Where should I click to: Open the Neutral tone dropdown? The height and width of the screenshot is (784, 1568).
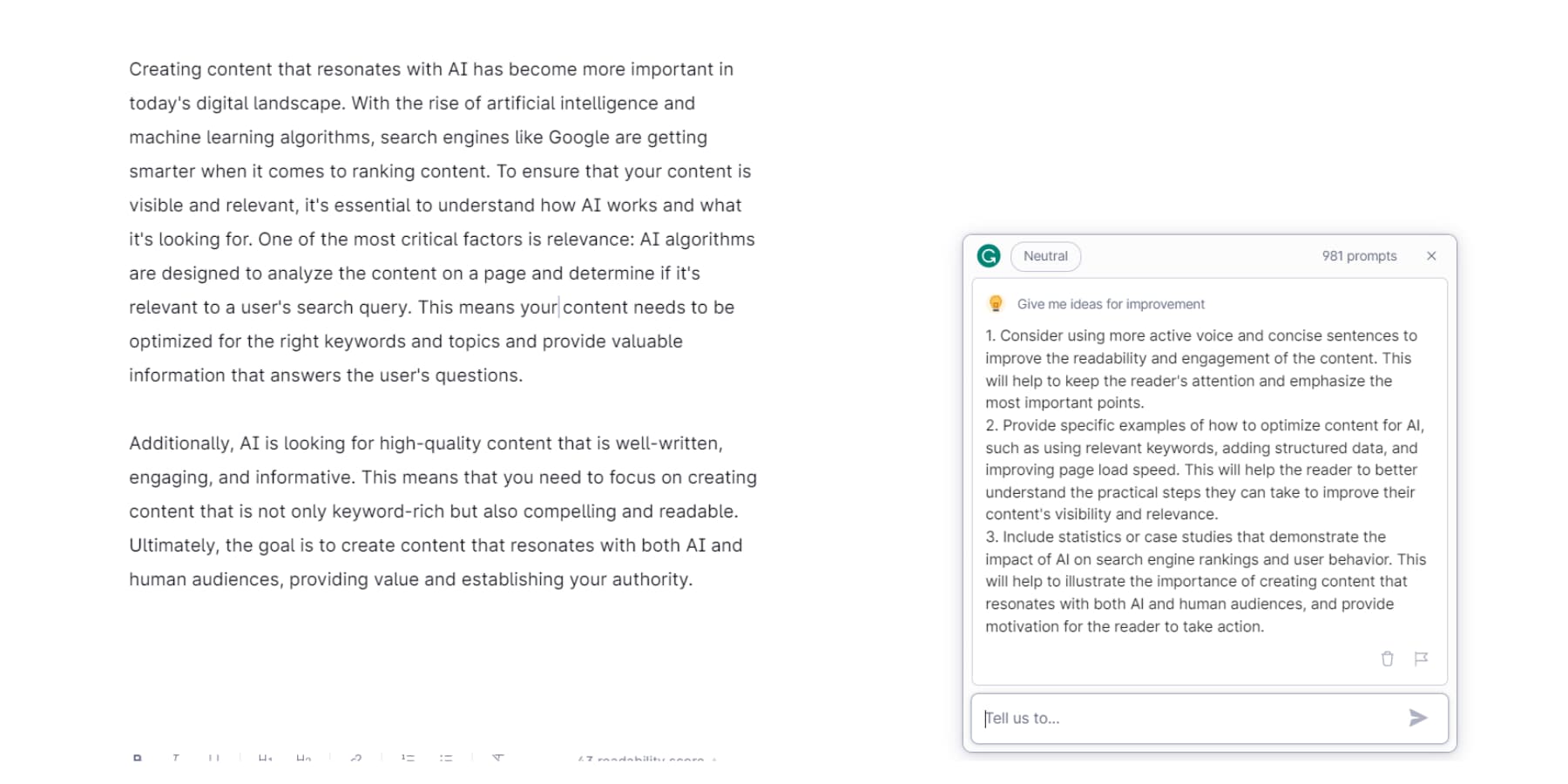pos(1045,256)
